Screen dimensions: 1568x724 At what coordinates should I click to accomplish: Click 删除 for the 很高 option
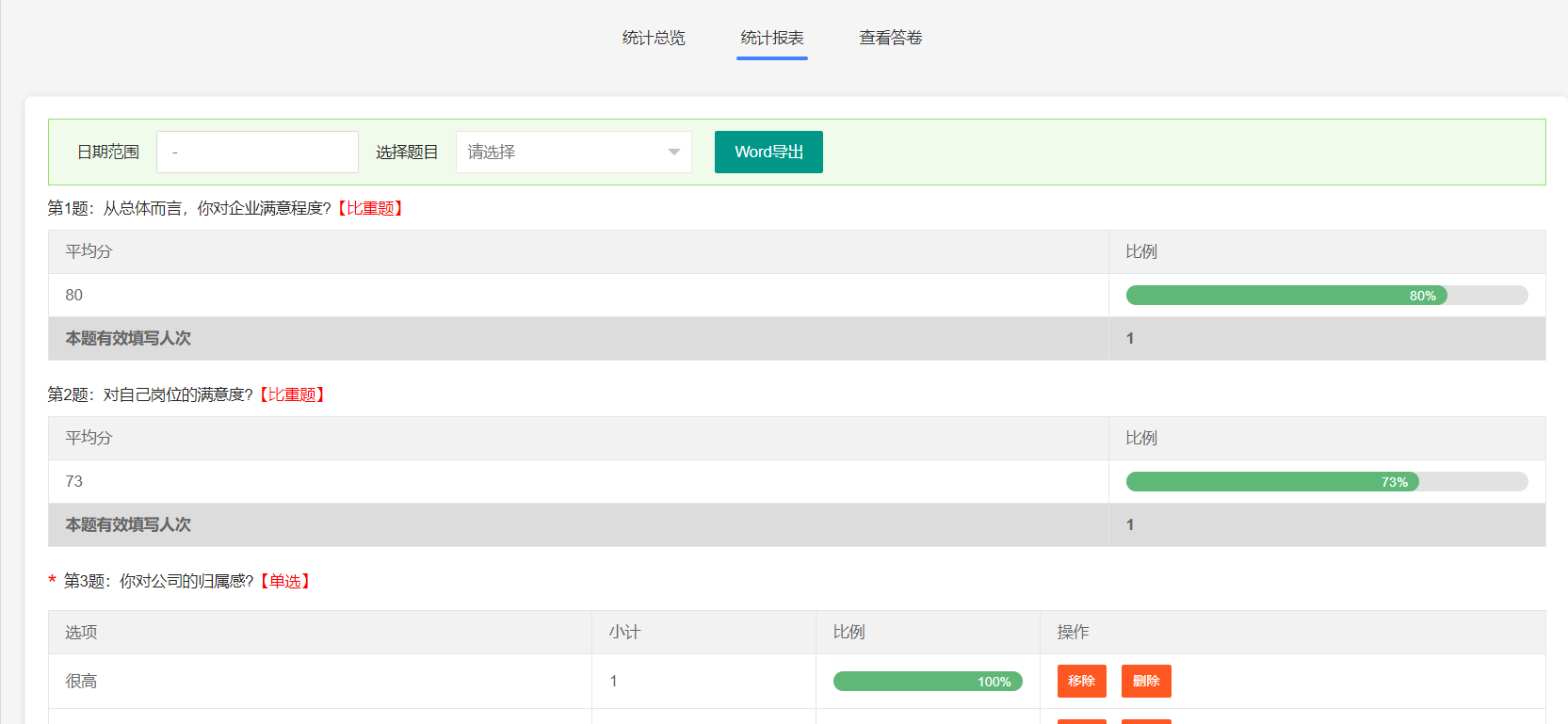click(x=1145, y=681)
